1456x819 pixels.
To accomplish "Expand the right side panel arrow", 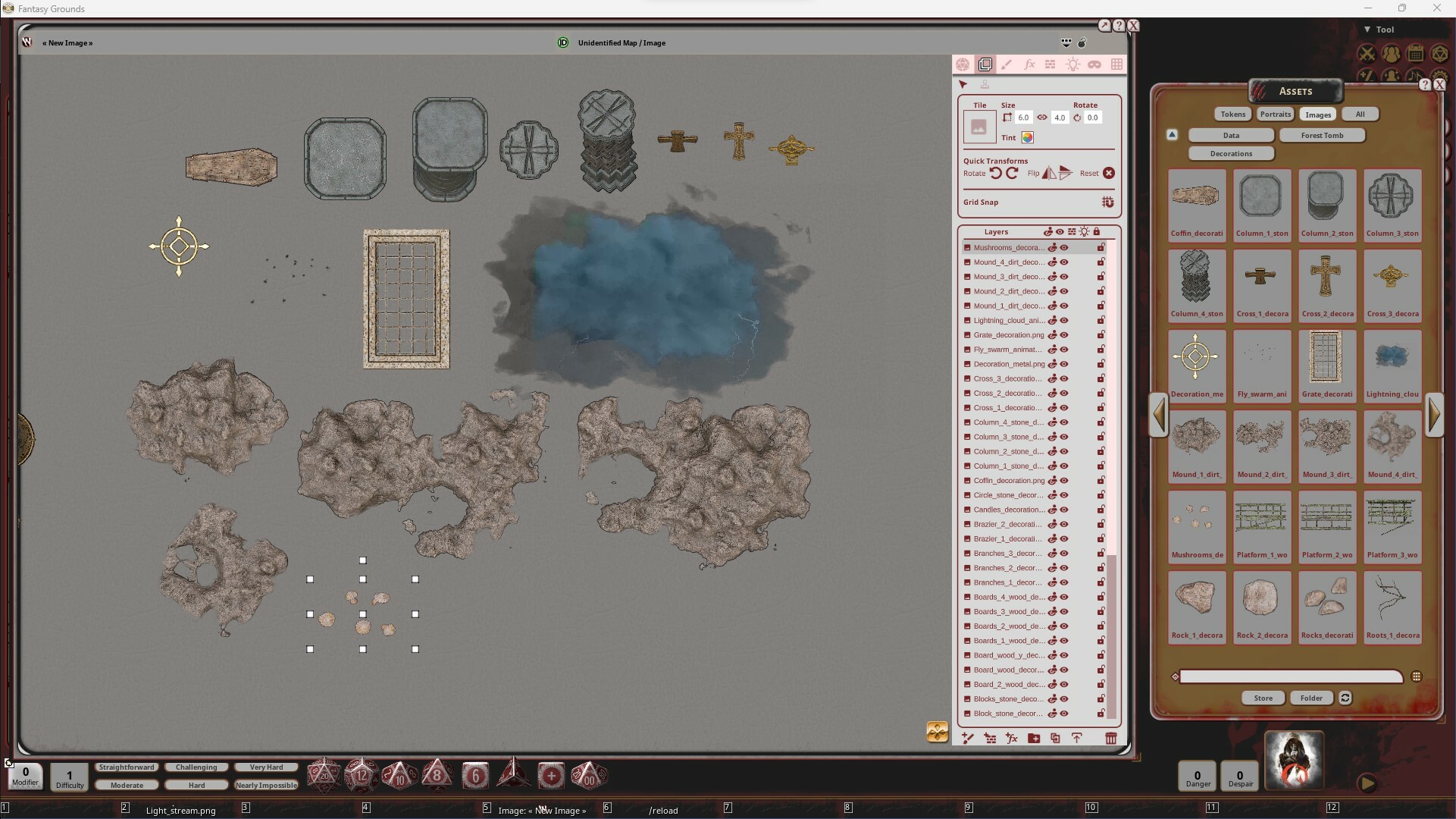I will [x=1435, y=415].
